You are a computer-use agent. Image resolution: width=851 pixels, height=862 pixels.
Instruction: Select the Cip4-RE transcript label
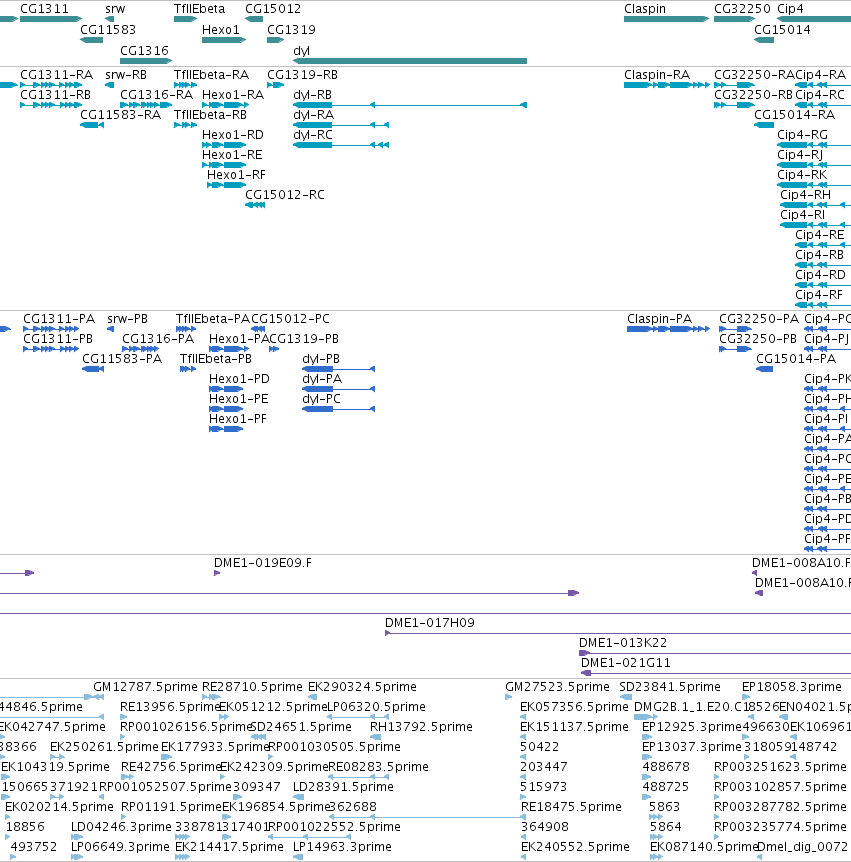[x=820, y=235]
